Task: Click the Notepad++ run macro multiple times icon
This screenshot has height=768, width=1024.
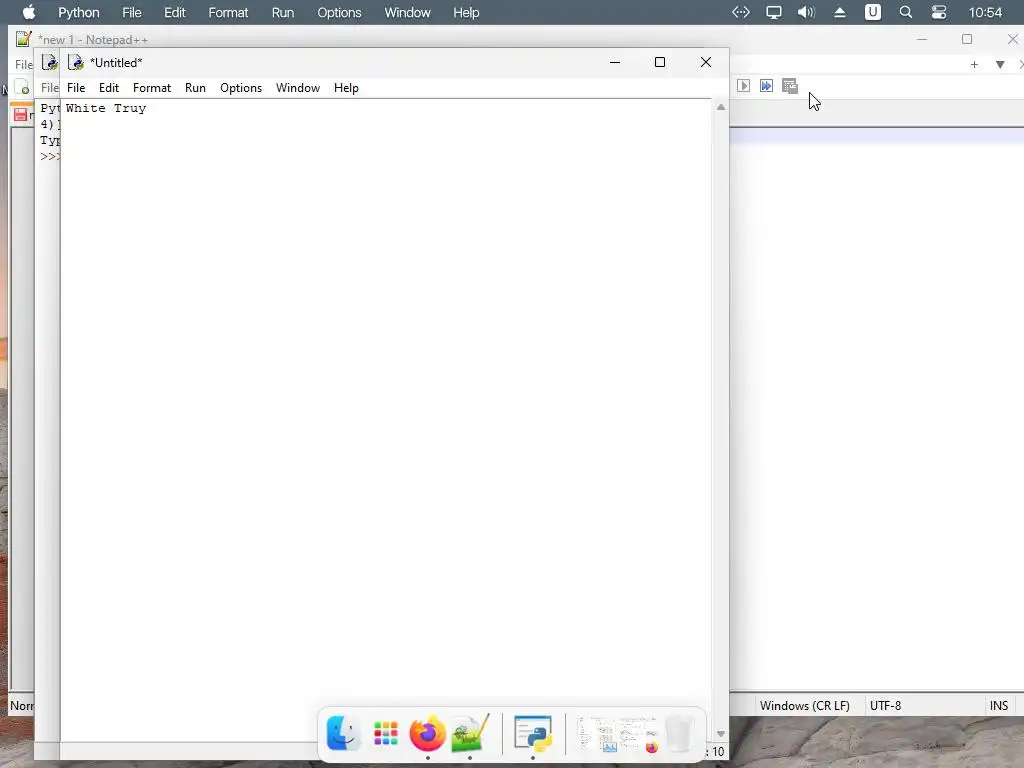Action: (x=766, y=86)
